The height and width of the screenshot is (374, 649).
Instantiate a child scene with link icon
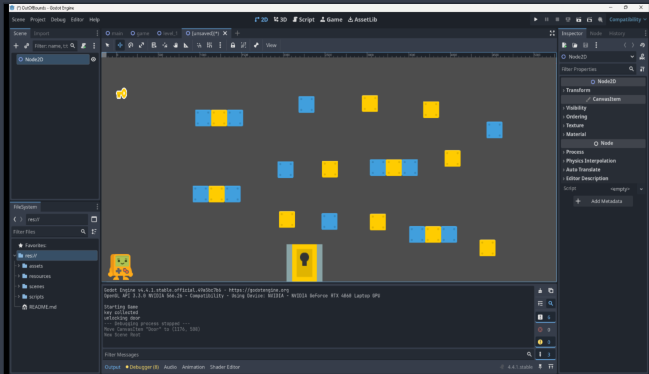coord(26,46)
